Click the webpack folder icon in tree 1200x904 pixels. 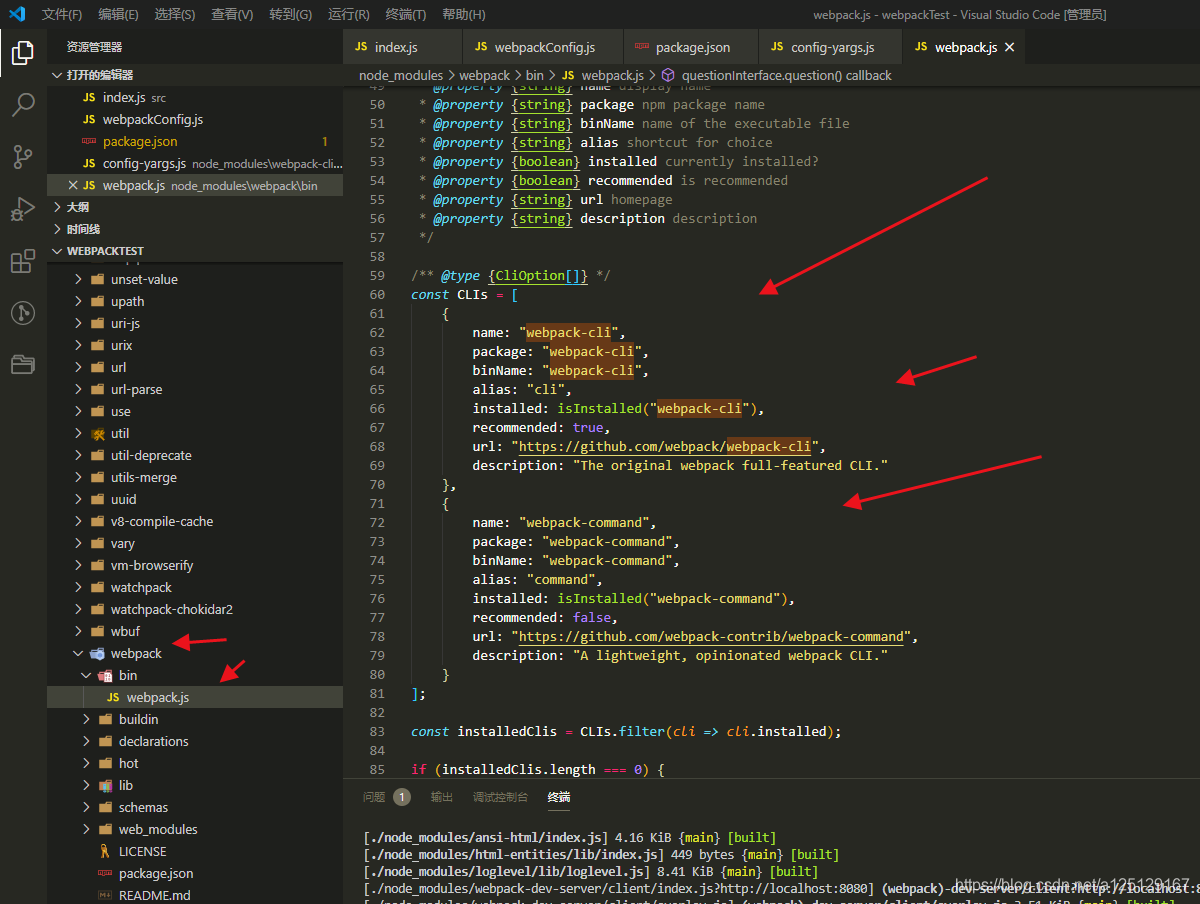[98, 654]
